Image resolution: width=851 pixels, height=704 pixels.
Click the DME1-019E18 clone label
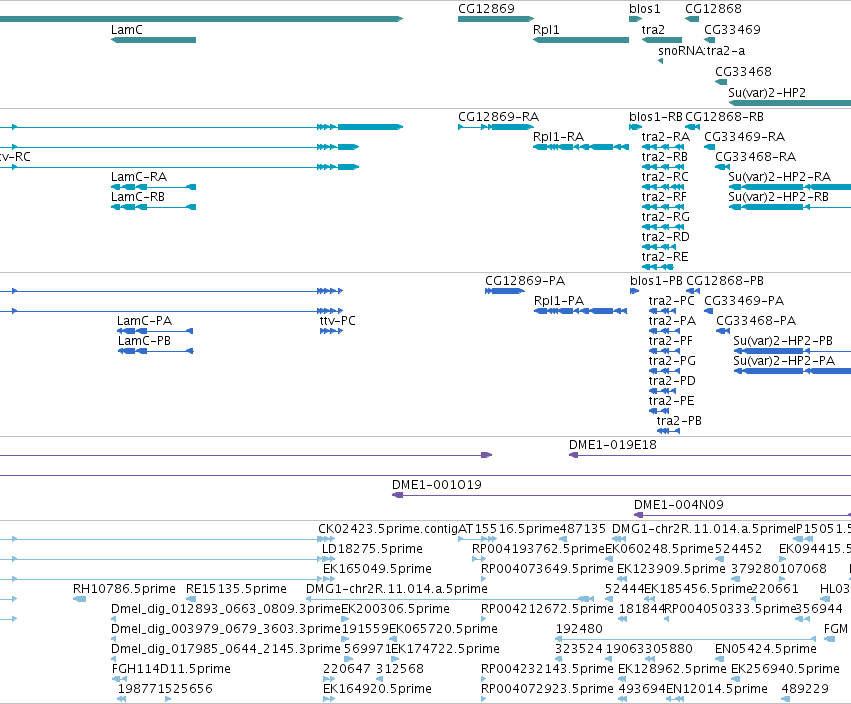(x=613, y=445)
